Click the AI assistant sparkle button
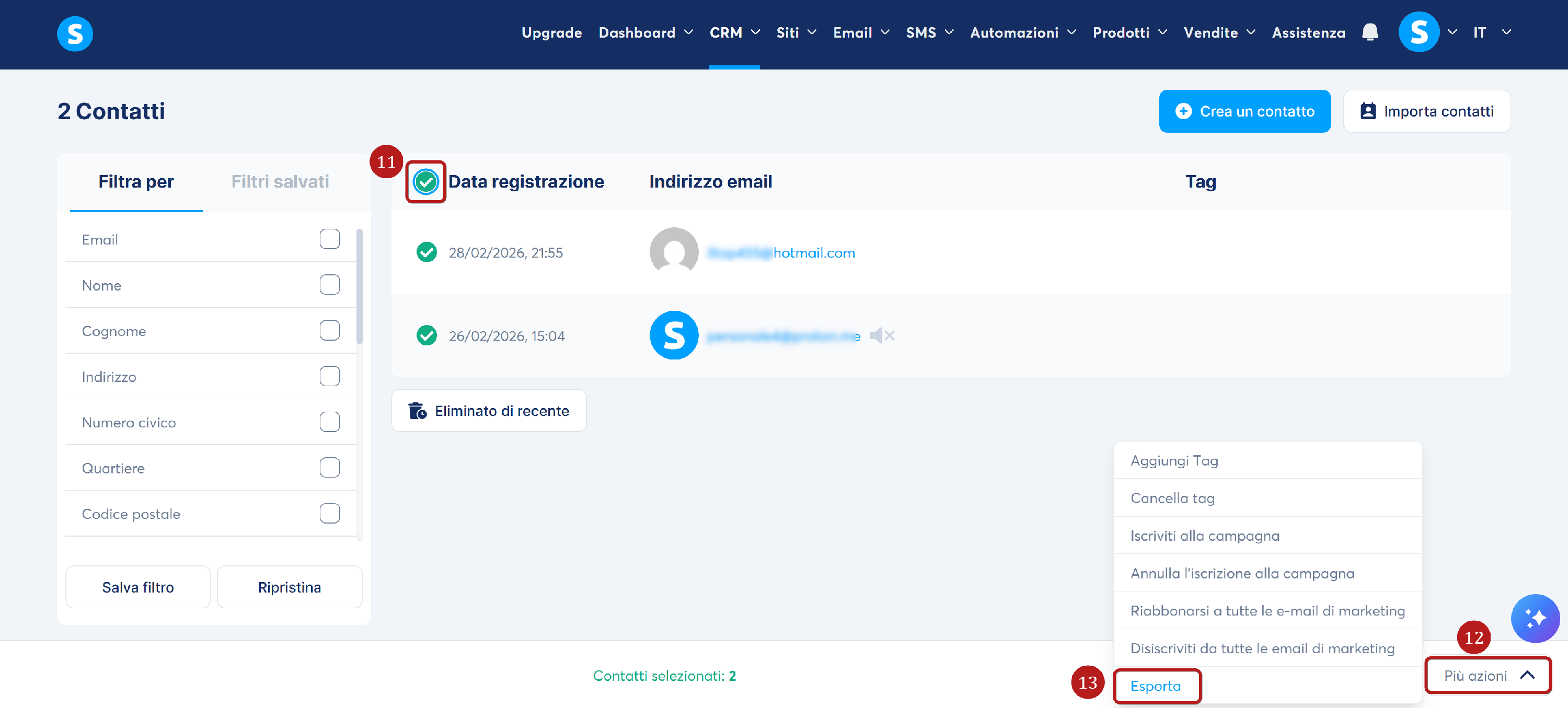1568x708 pixels. coord(1535,618)
